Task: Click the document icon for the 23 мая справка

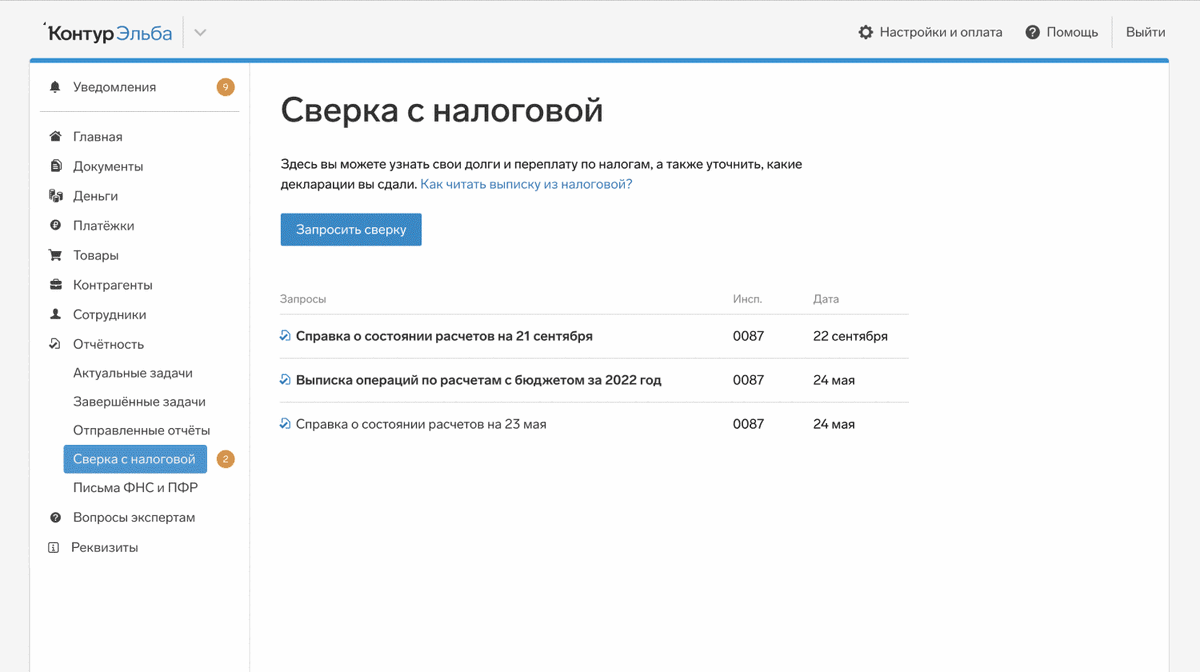Action: [285, 424]
